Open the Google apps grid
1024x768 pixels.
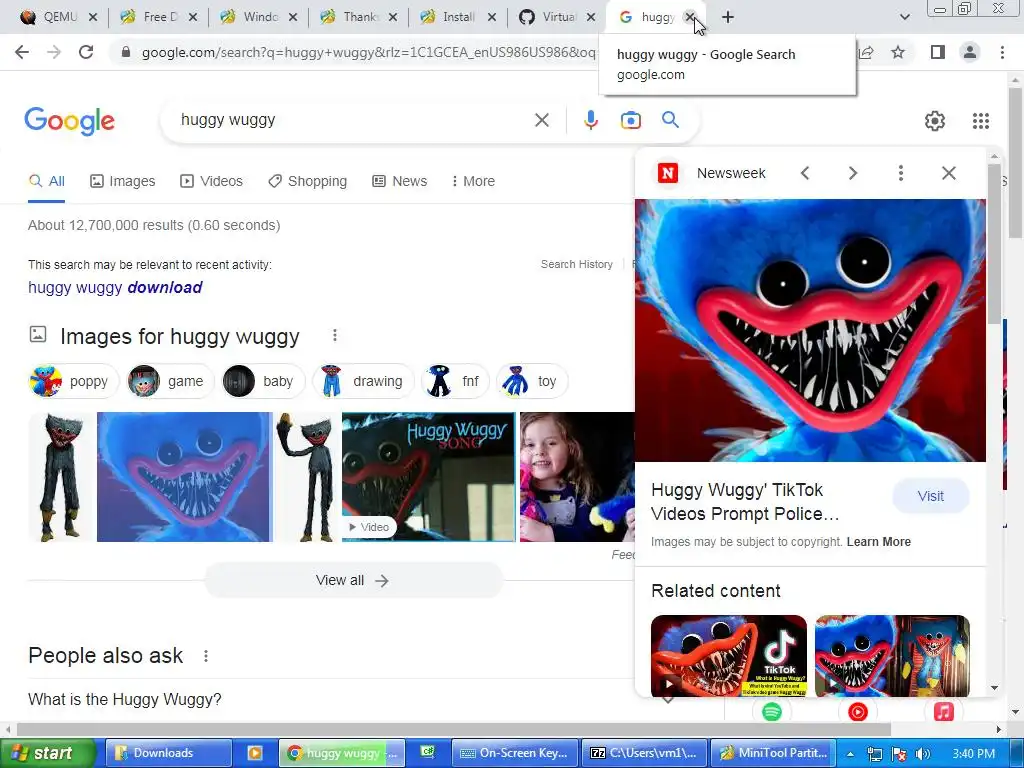[x=980, y=121]
